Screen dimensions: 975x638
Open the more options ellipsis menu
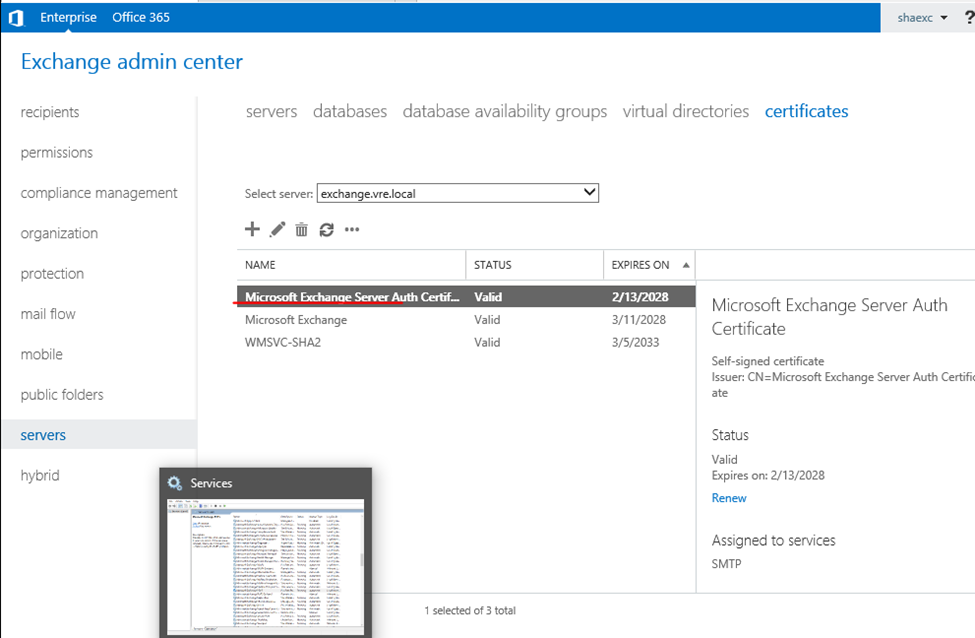coord(351,230)
